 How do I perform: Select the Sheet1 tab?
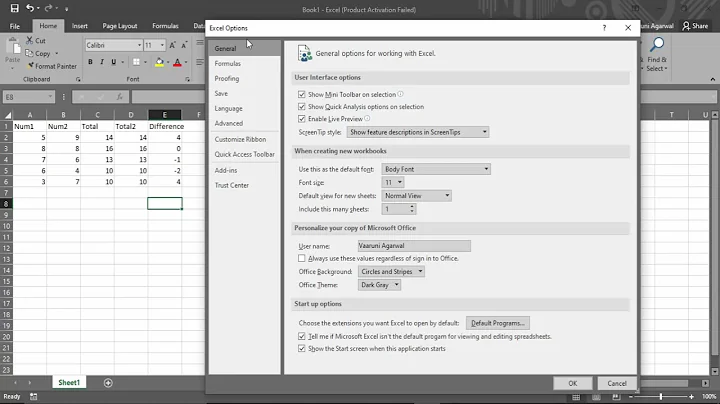point(69,382)
